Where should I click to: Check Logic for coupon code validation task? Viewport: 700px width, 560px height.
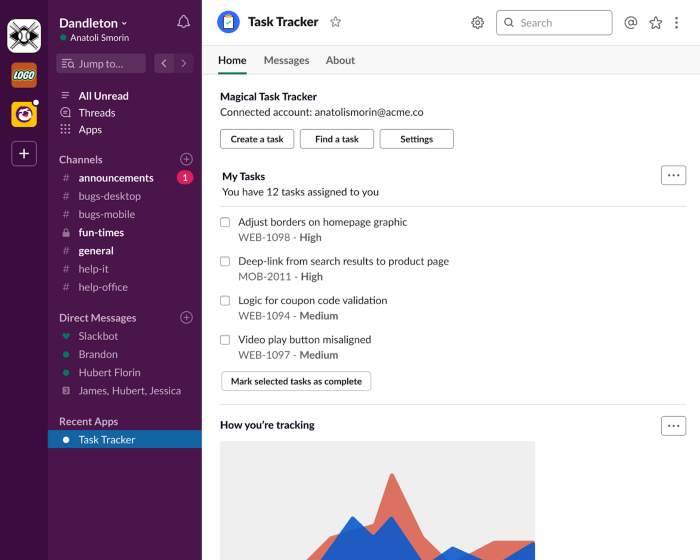tap(225, 301)
